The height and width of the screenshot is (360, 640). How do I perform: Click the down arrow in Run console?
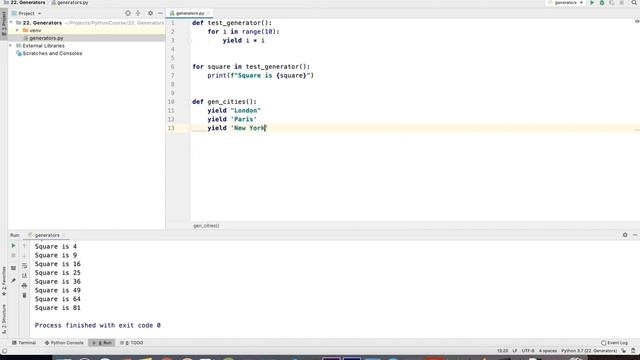click(x=24, y=256)
